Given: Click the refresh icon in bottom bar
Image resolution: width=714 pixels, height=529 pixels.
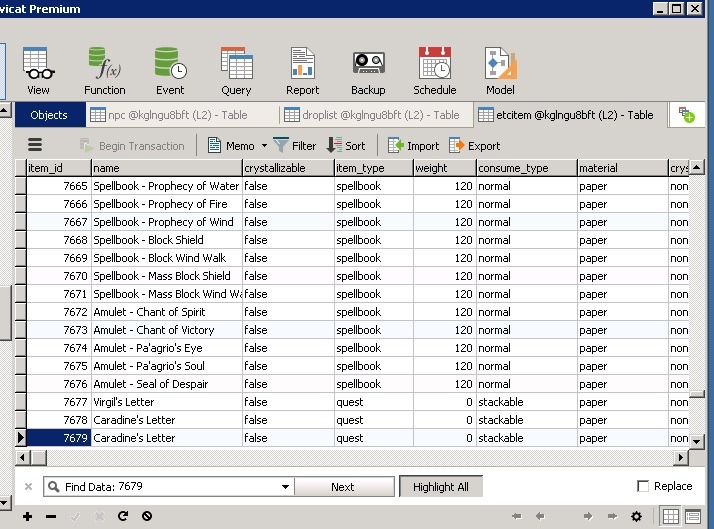Looking at the screenshot, I should [x=123, y=516].
